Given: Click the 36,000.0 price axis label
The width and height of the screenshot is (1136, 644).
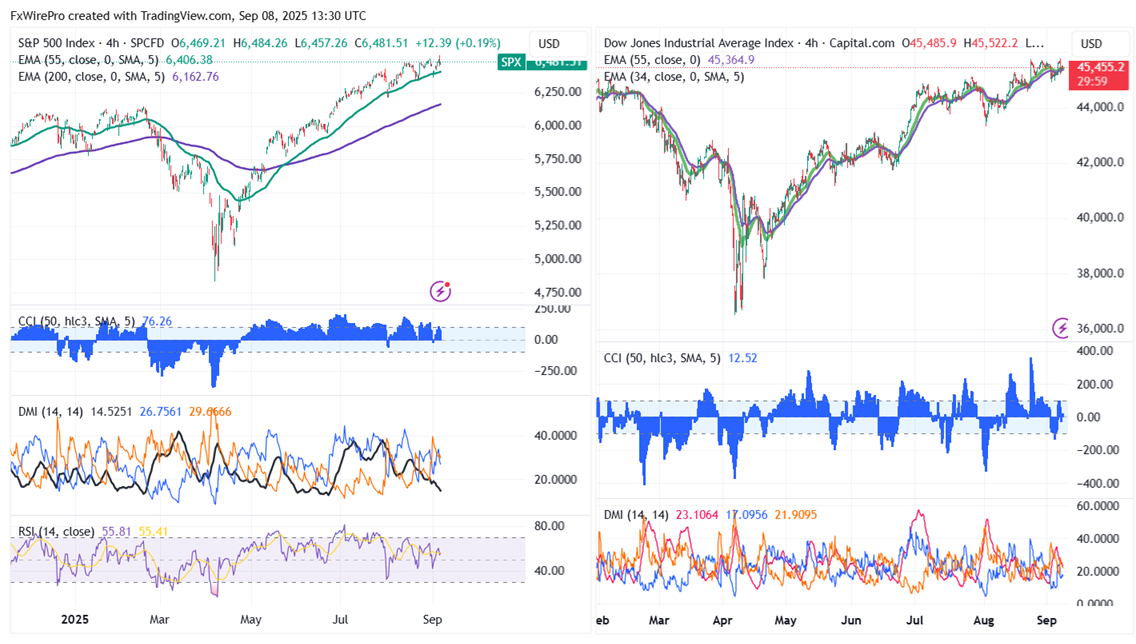Looking at the screenshot, I should [1100, 329].
